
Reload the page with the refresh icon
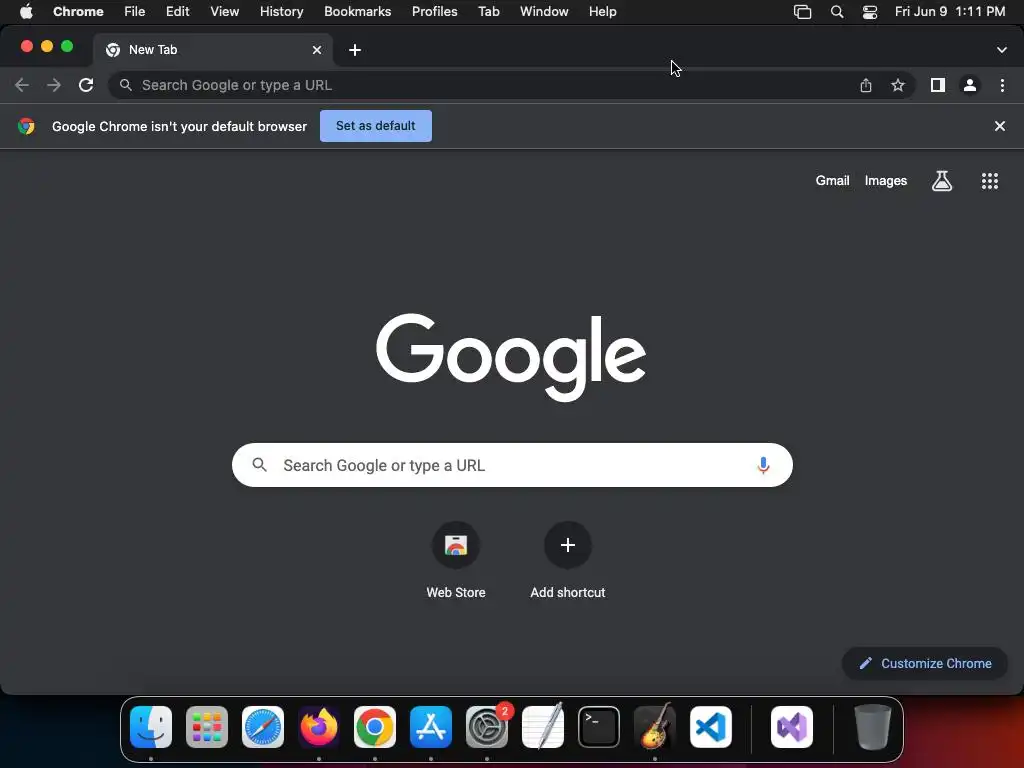(86, 85)
